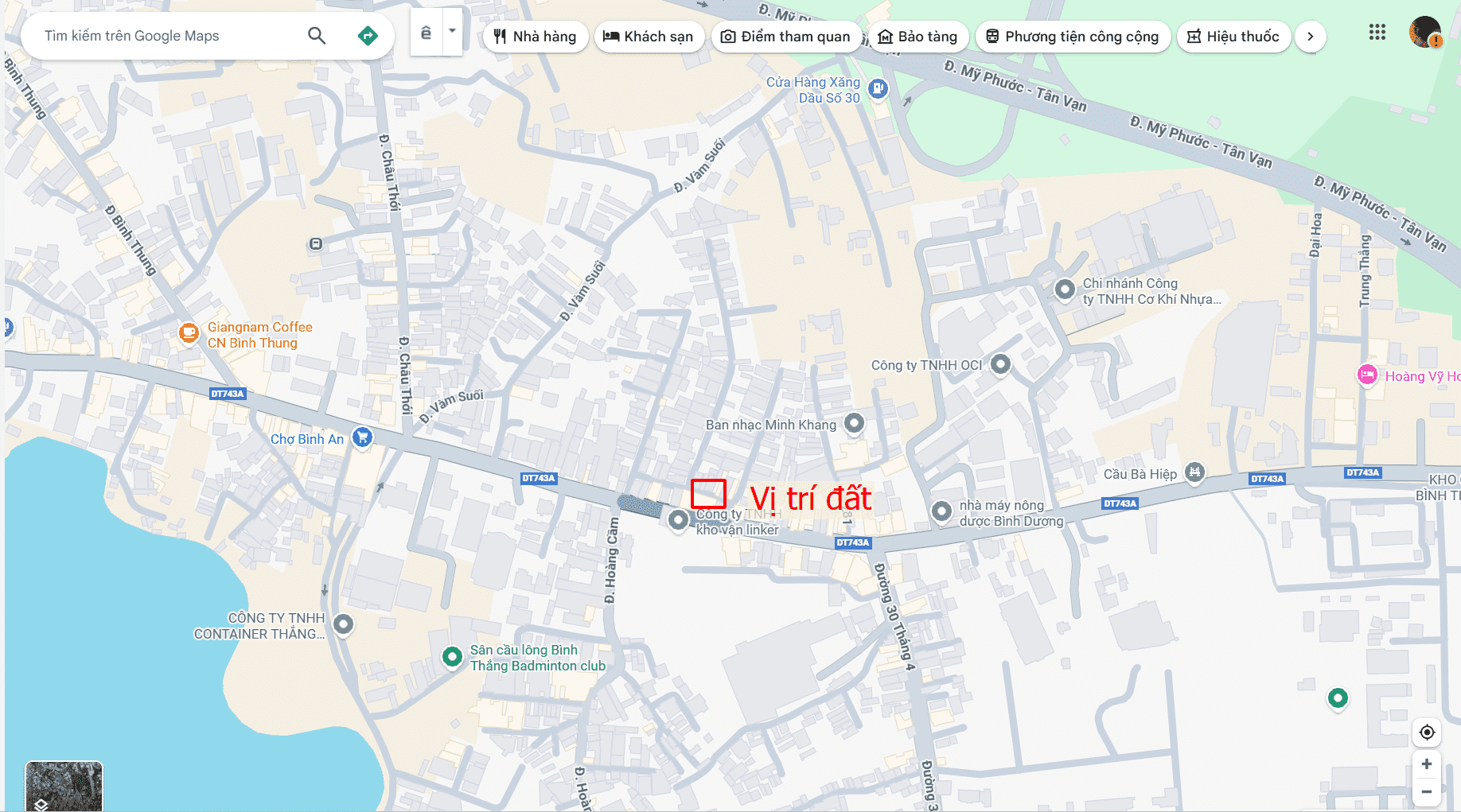Open the Google apps grid

[1377, 33]
